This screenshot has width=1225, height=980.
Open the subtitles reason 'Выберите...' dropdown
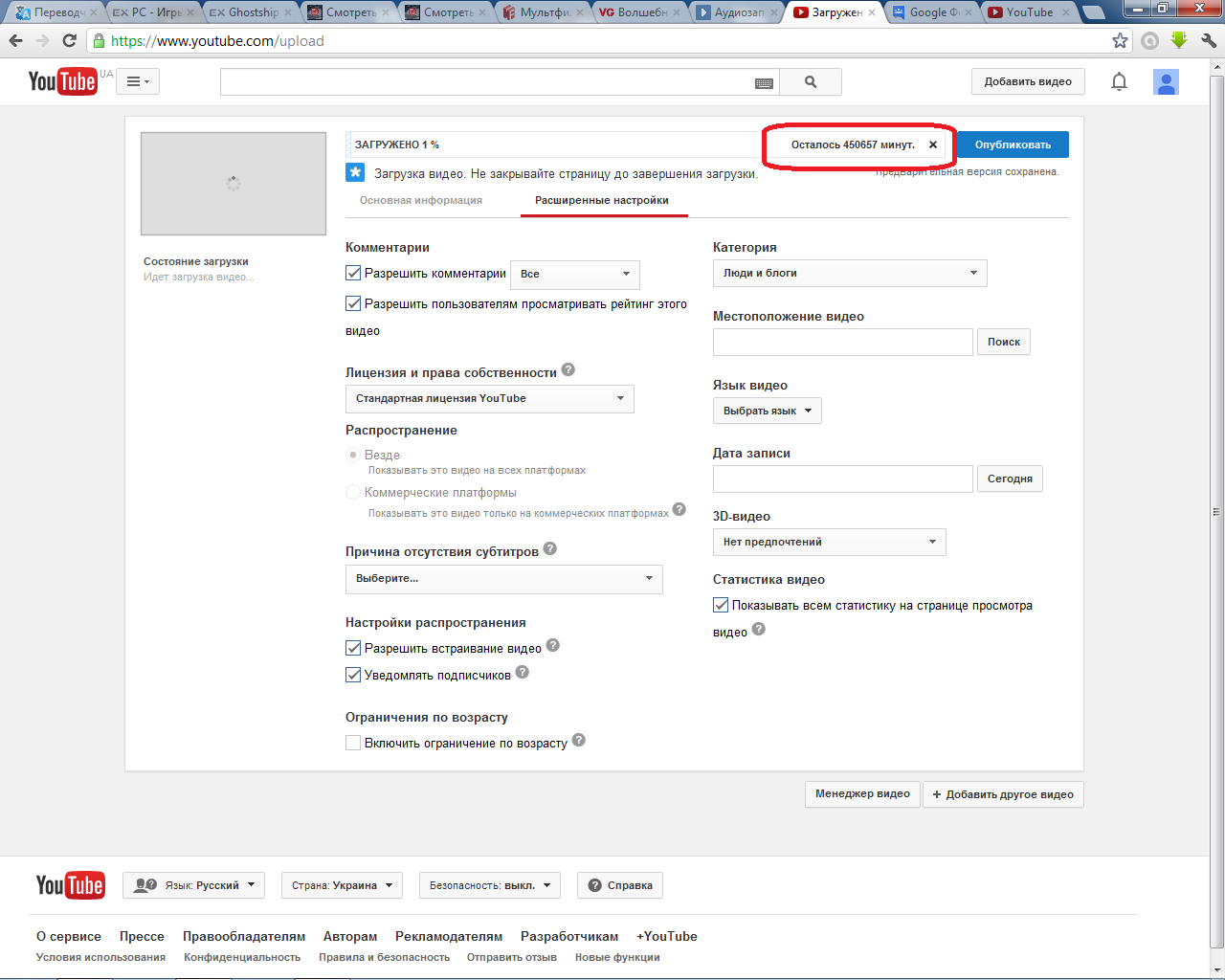click(504, 578)
